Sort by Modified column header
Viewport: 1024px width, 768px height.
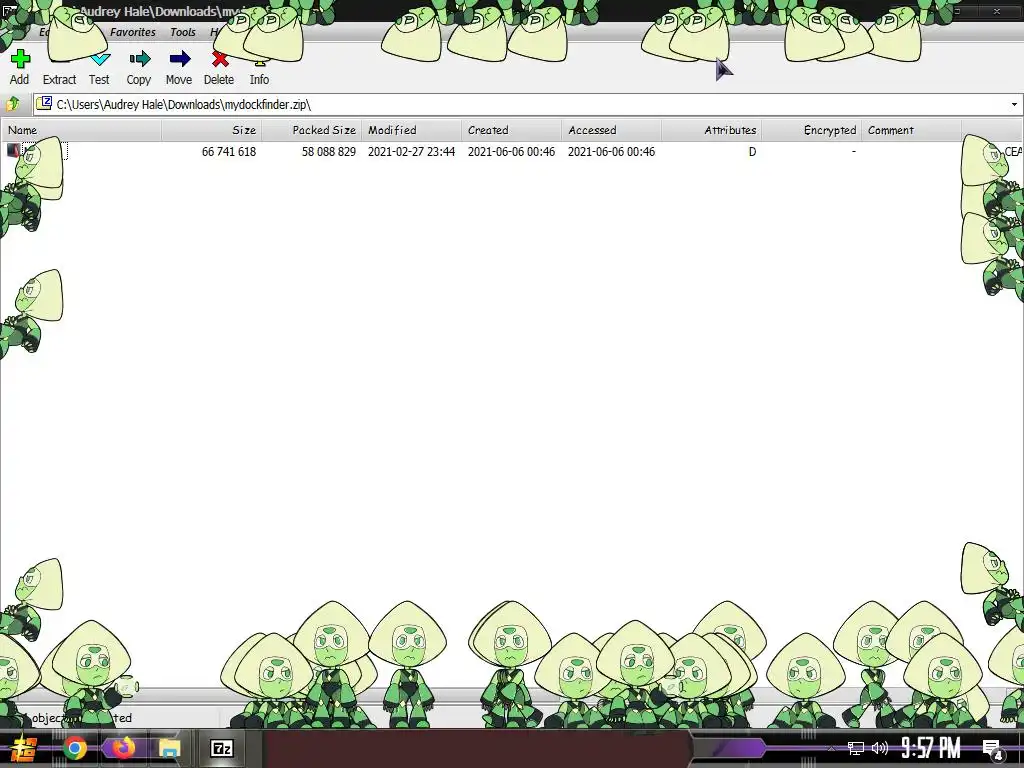tap(411, 130)
